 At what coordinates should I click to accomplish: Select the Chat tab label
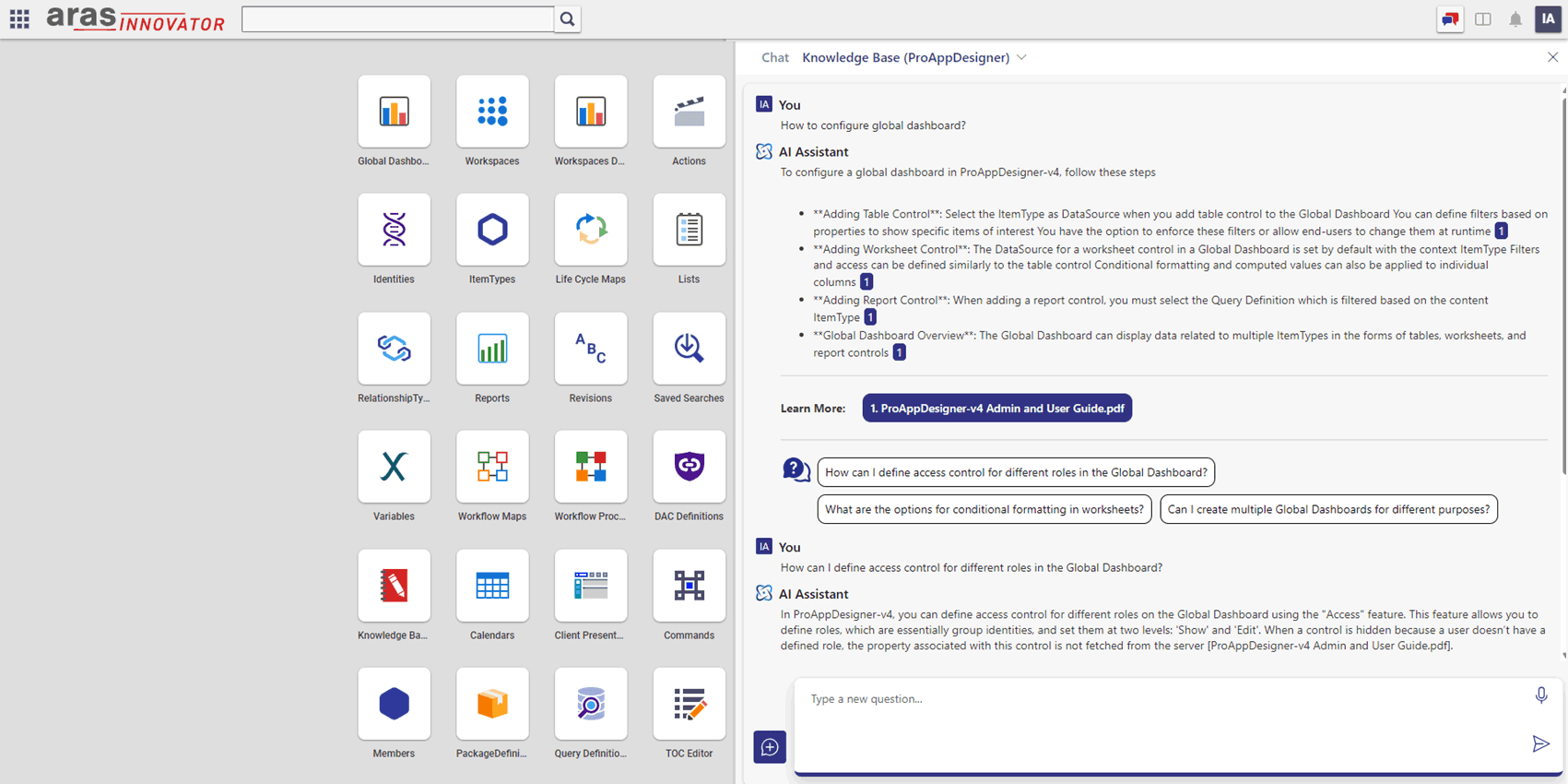tap(774, 57)
